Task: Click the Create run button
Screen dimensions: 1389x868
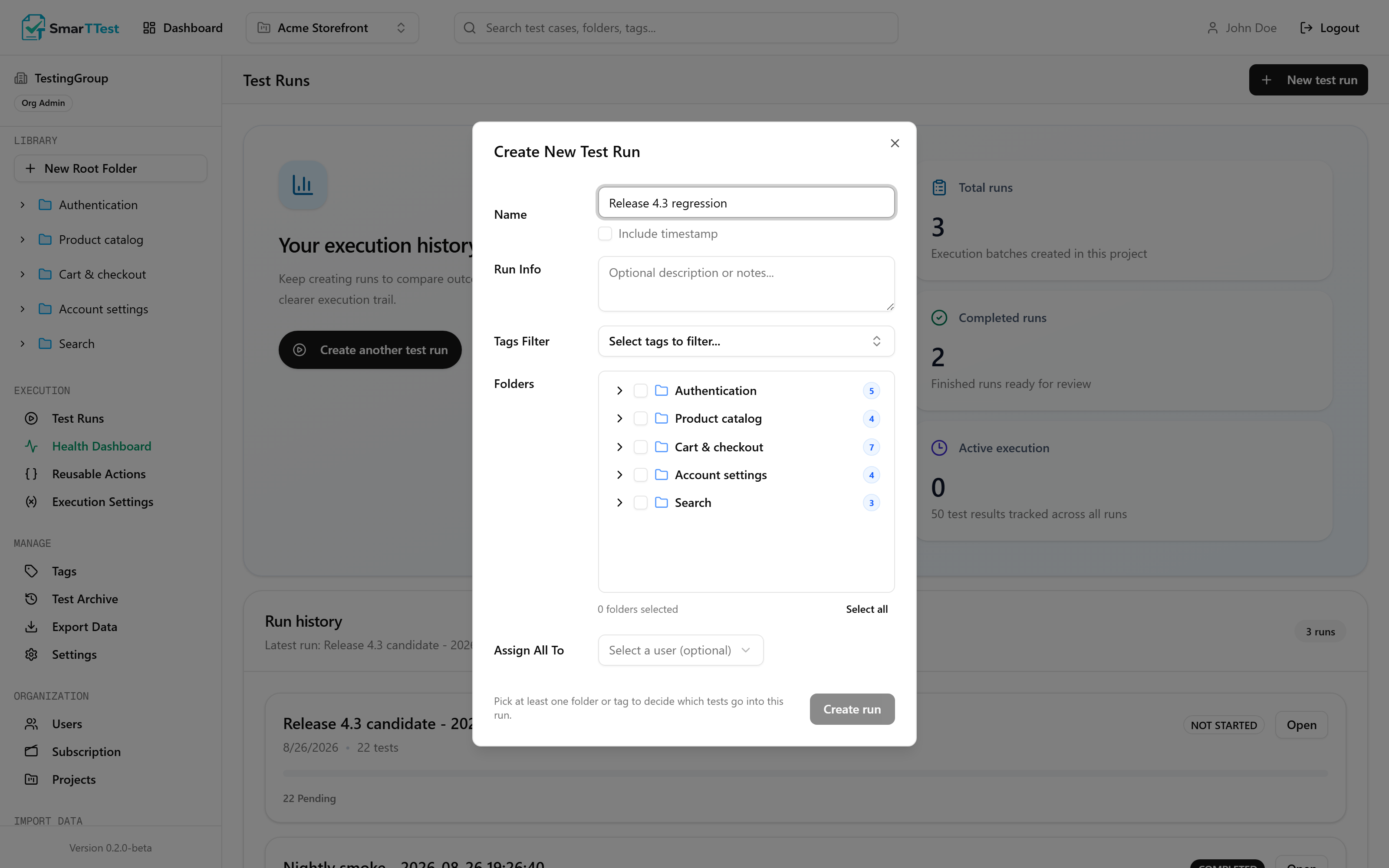Action: pyautogui.click(x=852, y=709)
